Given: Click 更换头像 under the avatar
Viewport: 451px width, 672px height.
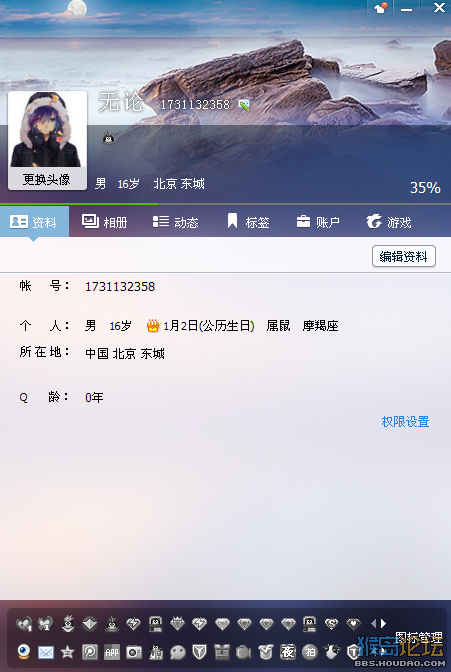Looking at the screenshot, I should pos(47,179).
